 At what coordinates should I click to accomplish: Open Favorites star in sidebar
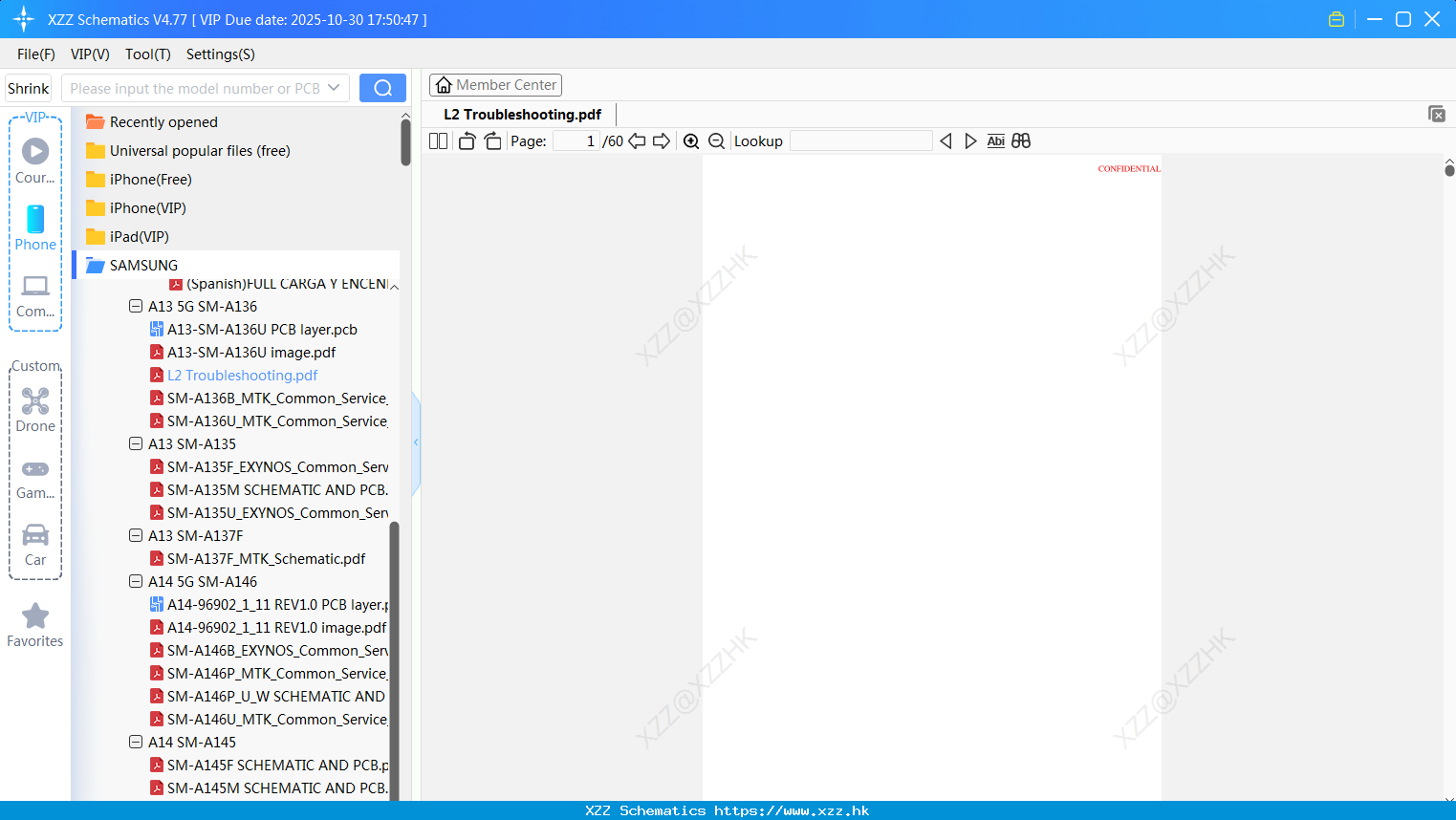[35, 625]
